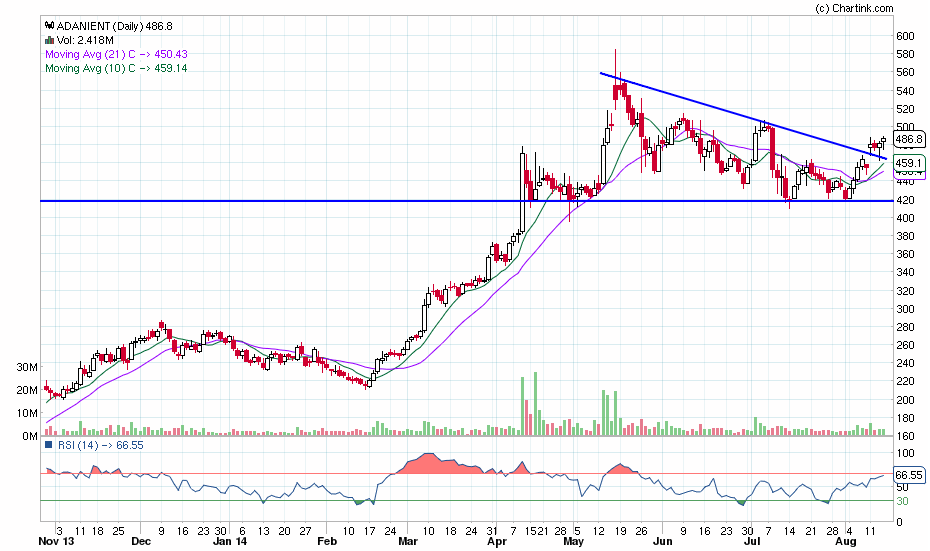Click the 300 price axis label
Image resolution: width=930 pixels, height=551 pixels.
click(905, 309)
